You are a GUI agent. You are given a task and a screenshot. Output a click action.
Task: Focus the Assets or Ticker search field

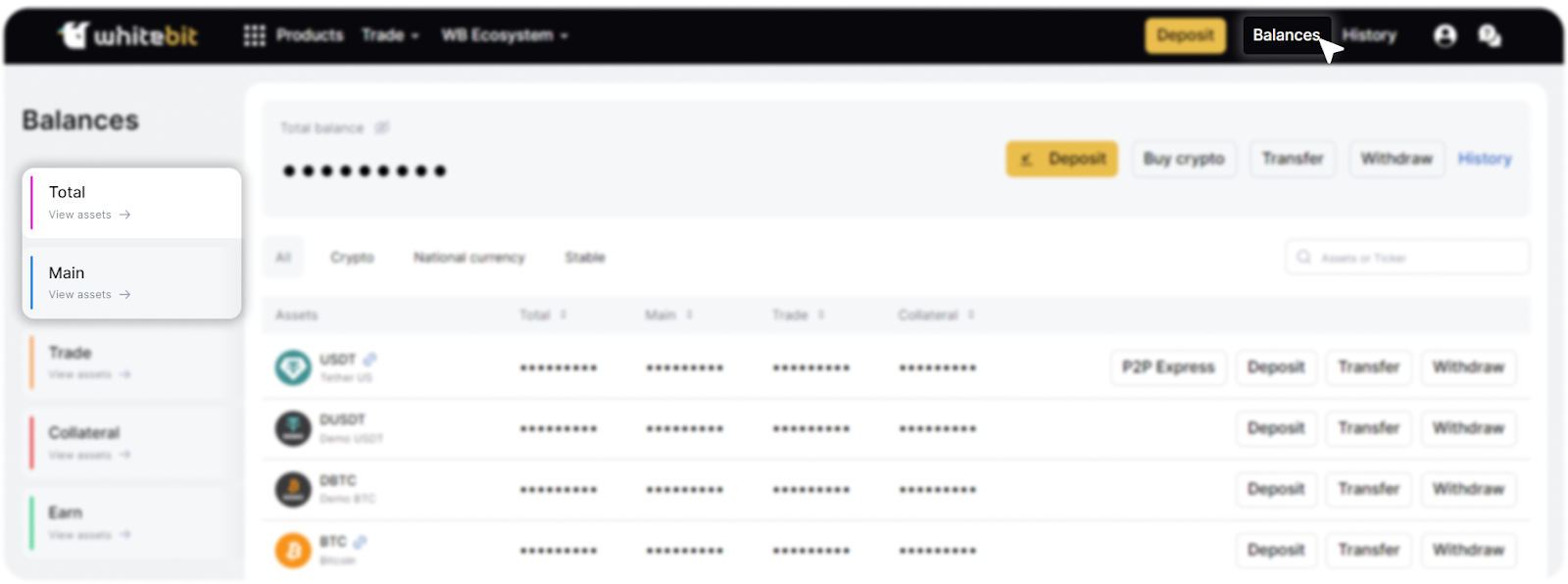click(1407, 258)
